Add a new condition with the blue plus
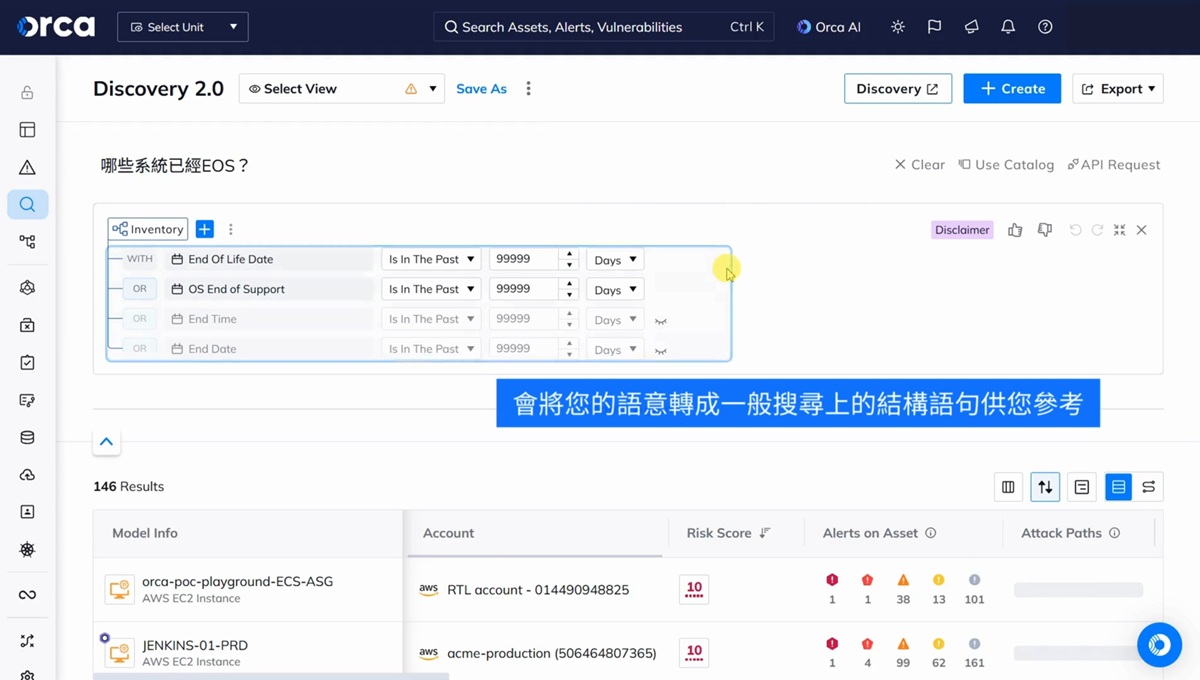Image resolution: width=1200 pixels, height=680 pixels. (204, 229)
